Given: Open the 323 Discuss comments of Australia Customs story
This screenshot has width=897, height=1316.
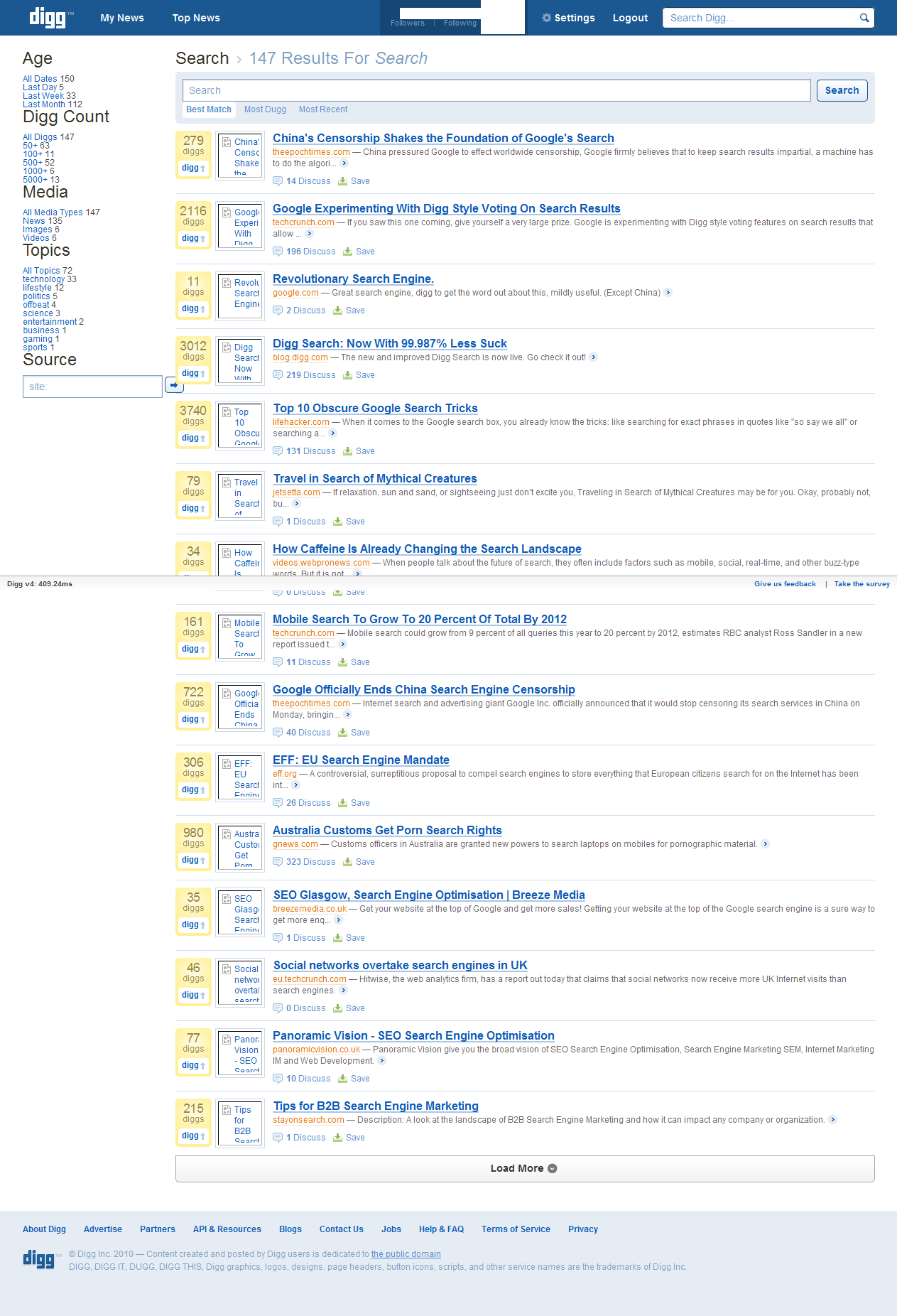Looking at the screenshot, I should [x=304, y=862].
